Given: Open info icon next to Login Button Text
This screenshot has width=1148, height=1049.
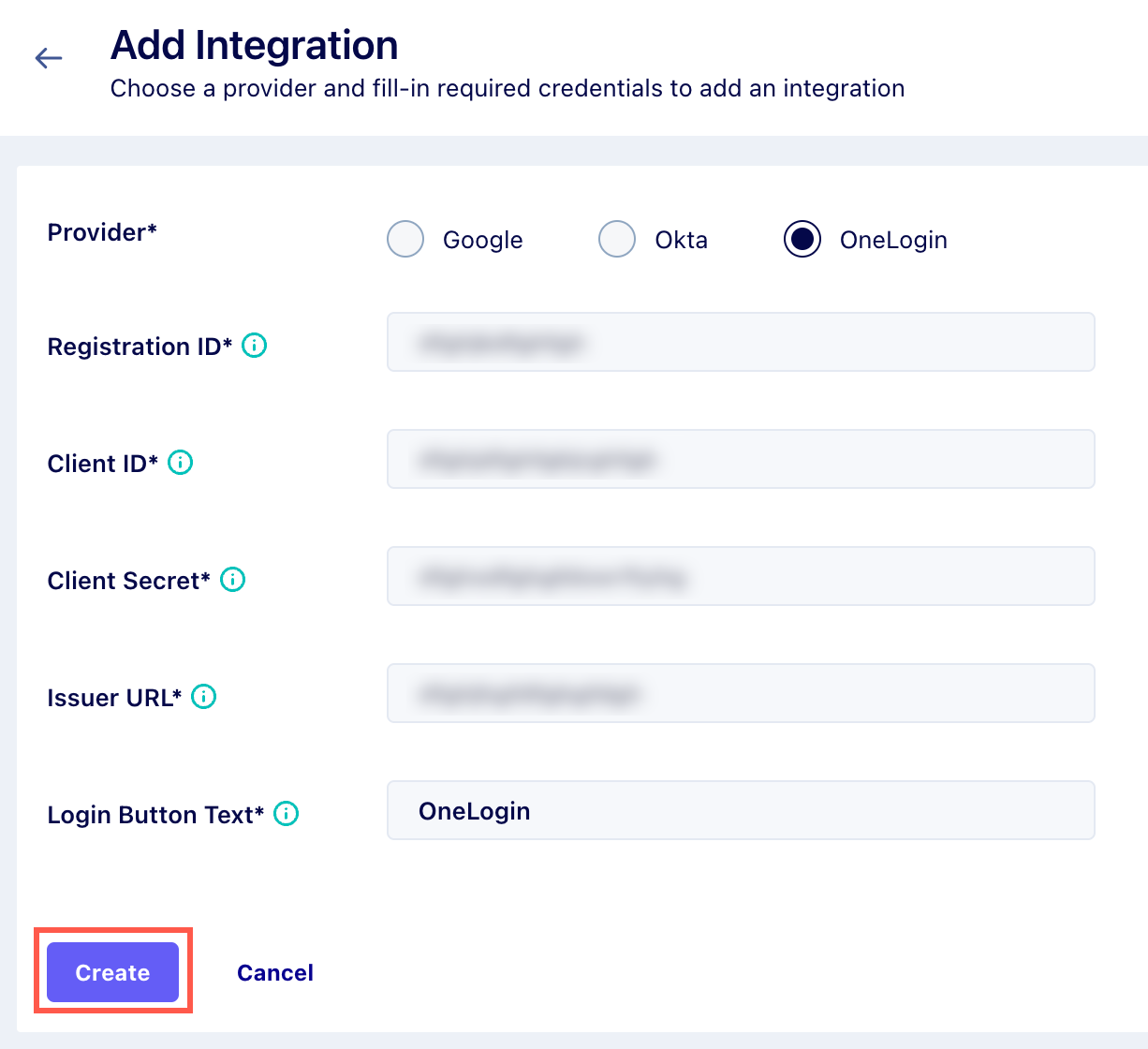Looking at the screenshot, I should pyautogui.click(x=287, y=814).
